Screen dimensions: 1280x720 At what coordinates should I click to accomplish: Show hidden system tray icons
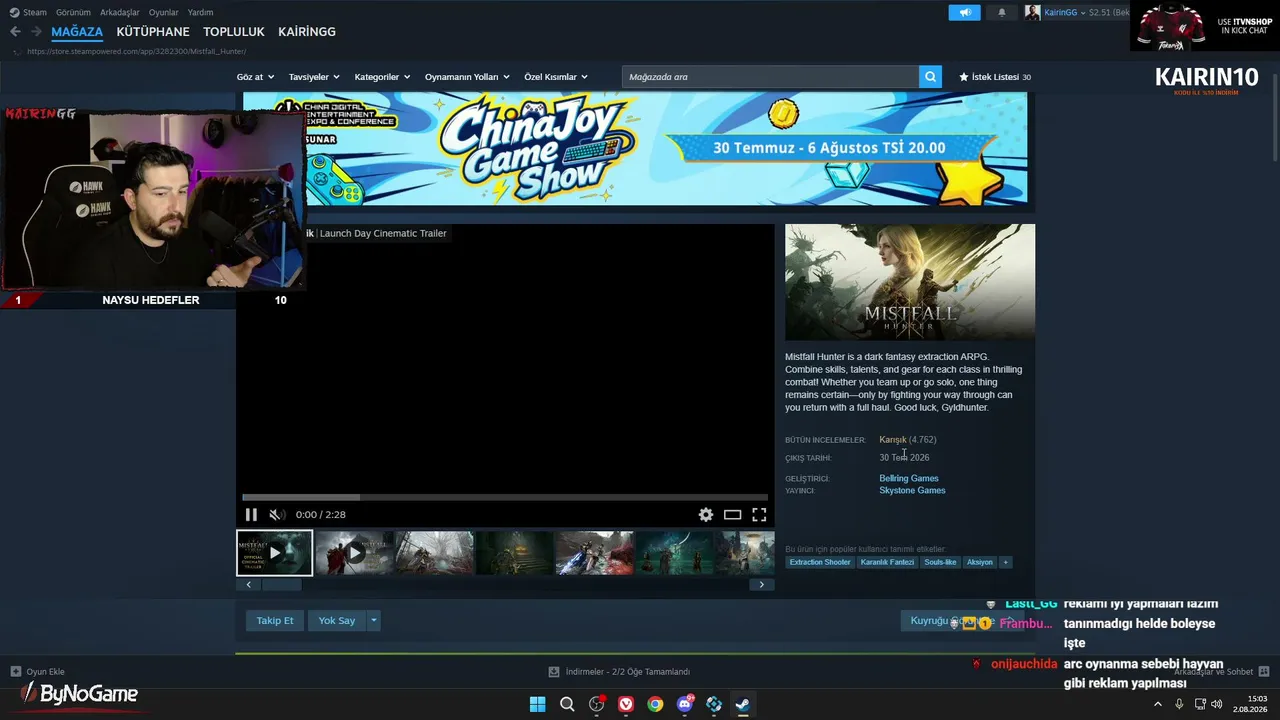(x=1158, y=704)
